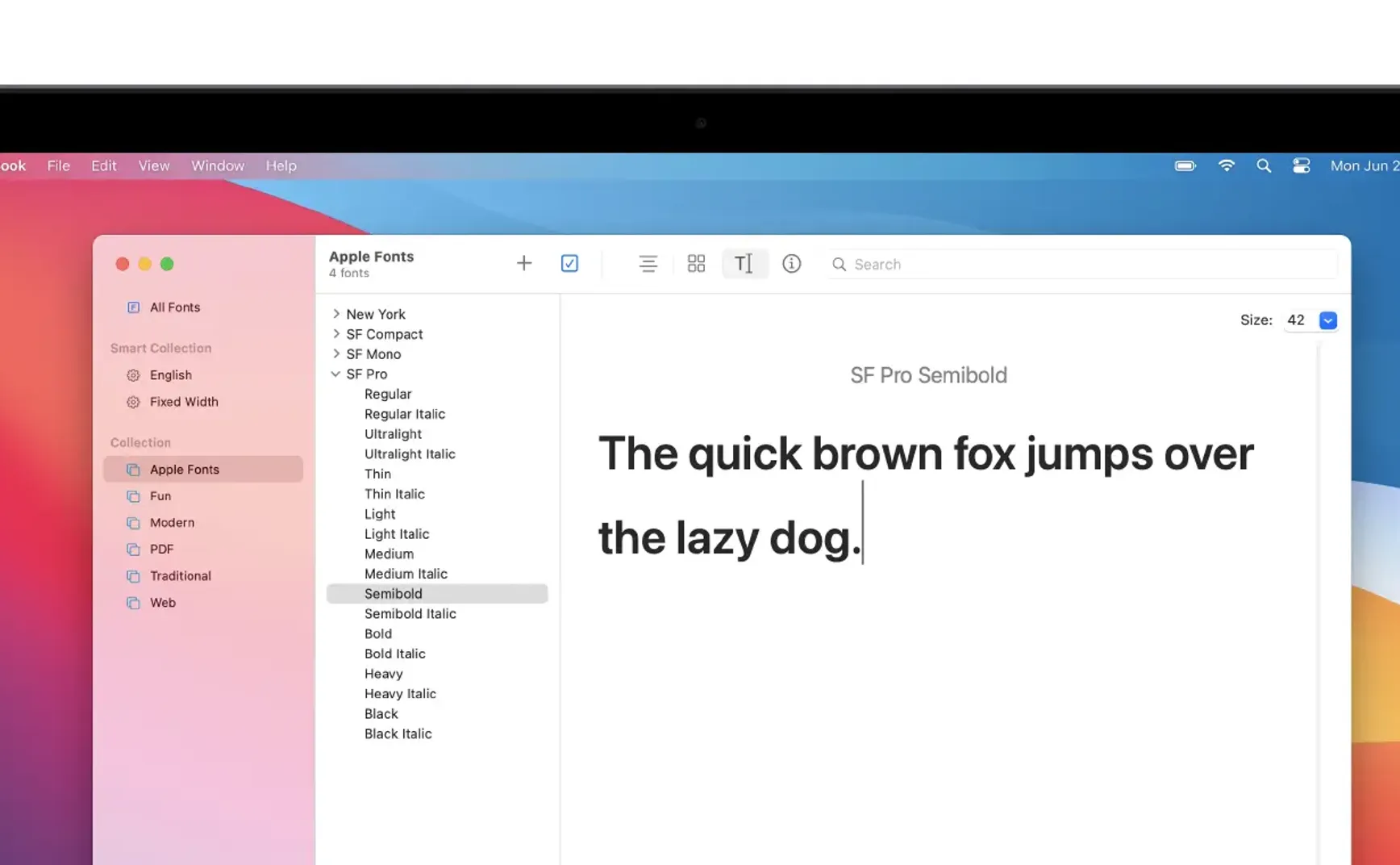This screenshot has height=865, width=1400.
Task: Click the gear icon beside English
Action: pyautogui.click(x=134, y=375)
